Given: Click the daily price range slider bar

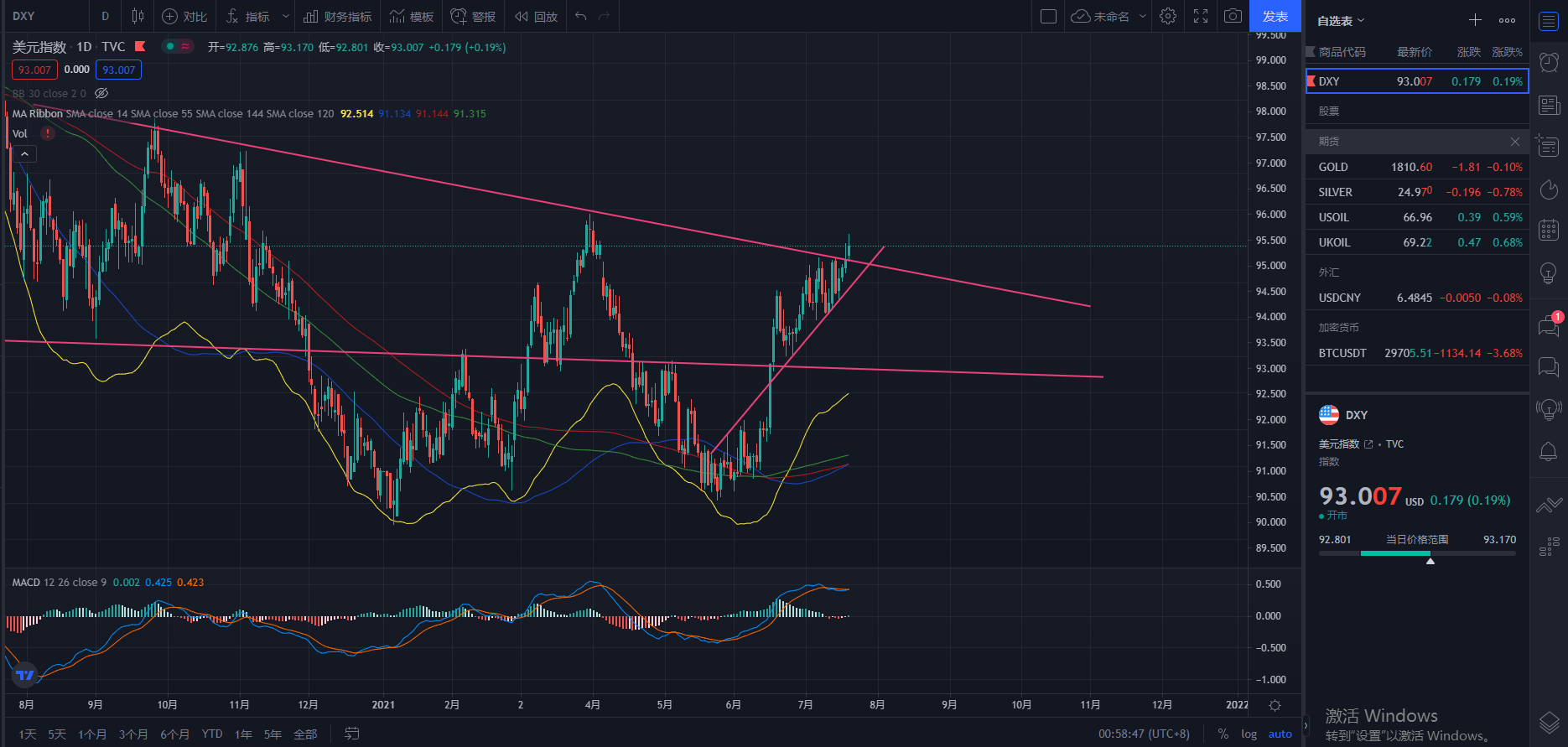Looking at the screenshot, I should (x=1417, y=553).
